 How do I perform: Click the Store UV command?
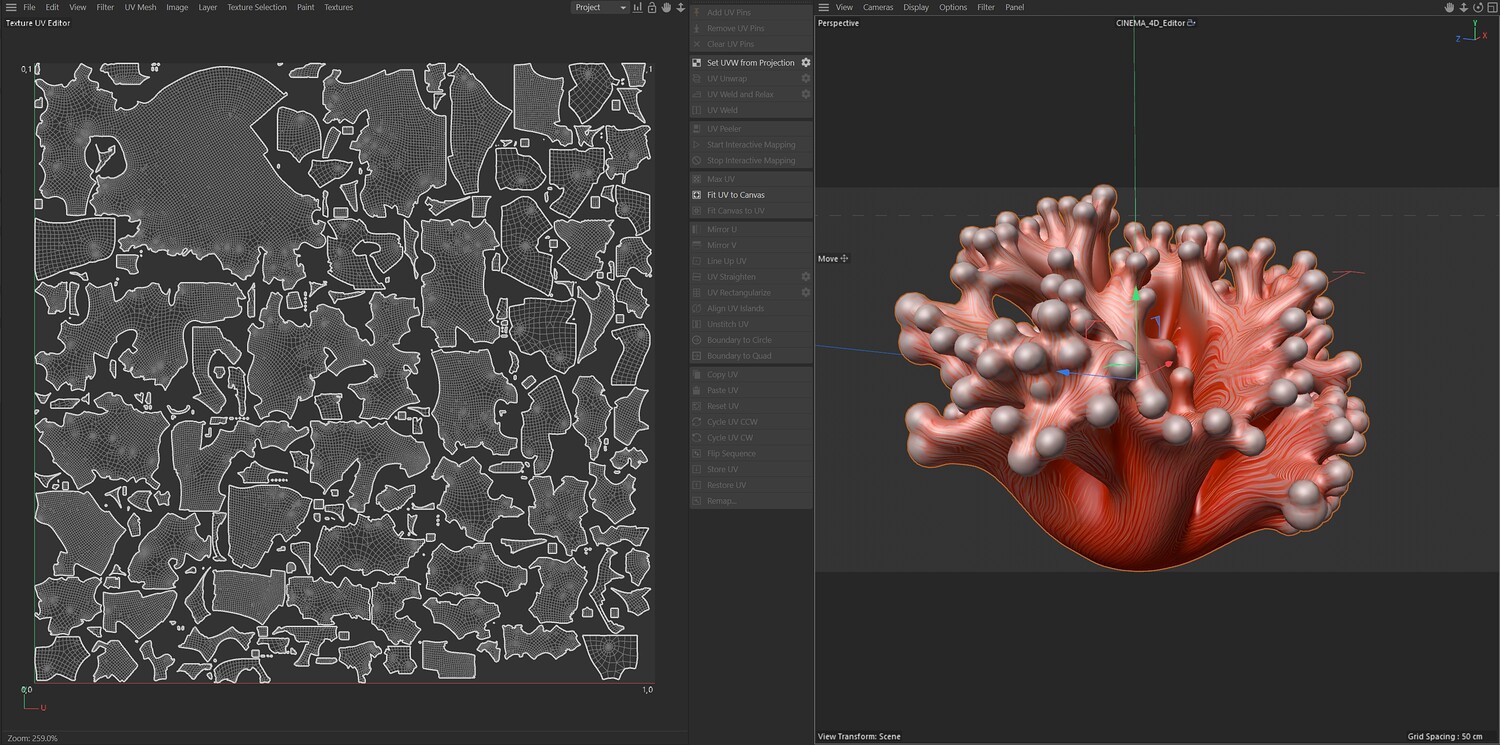(751, 469)
